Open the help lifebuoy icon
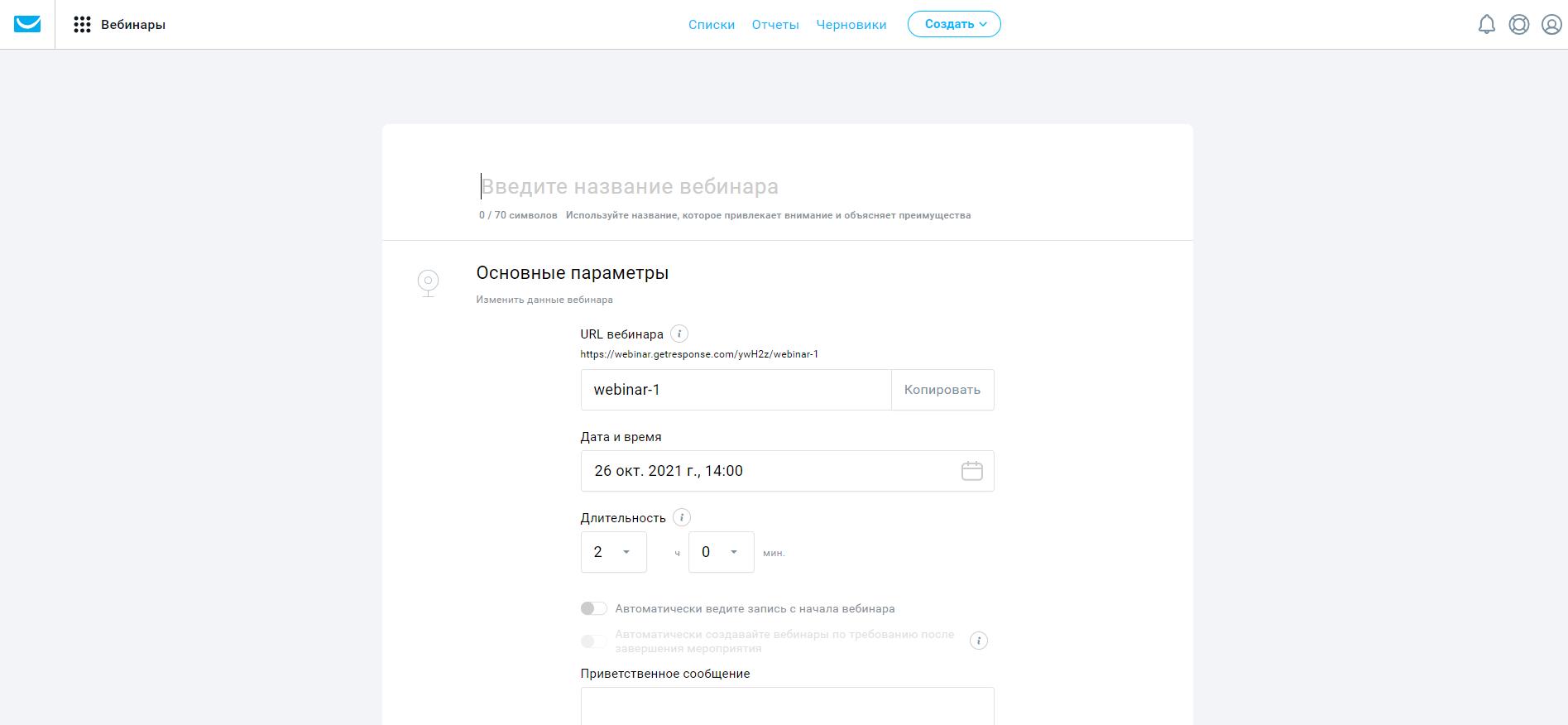Image resolution: width=1568 pixels, height=725 pixels. (x=1519, y=25)
